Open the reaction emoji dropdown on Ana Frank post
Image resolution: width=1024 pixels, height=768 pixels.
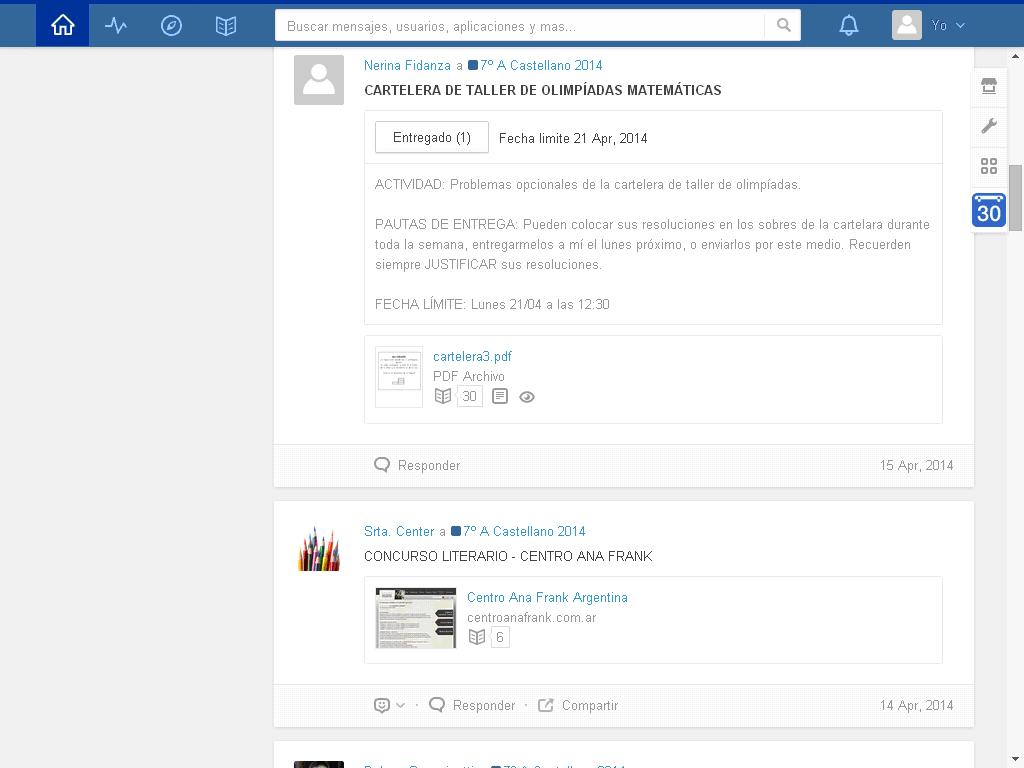(x=389, y=705)
